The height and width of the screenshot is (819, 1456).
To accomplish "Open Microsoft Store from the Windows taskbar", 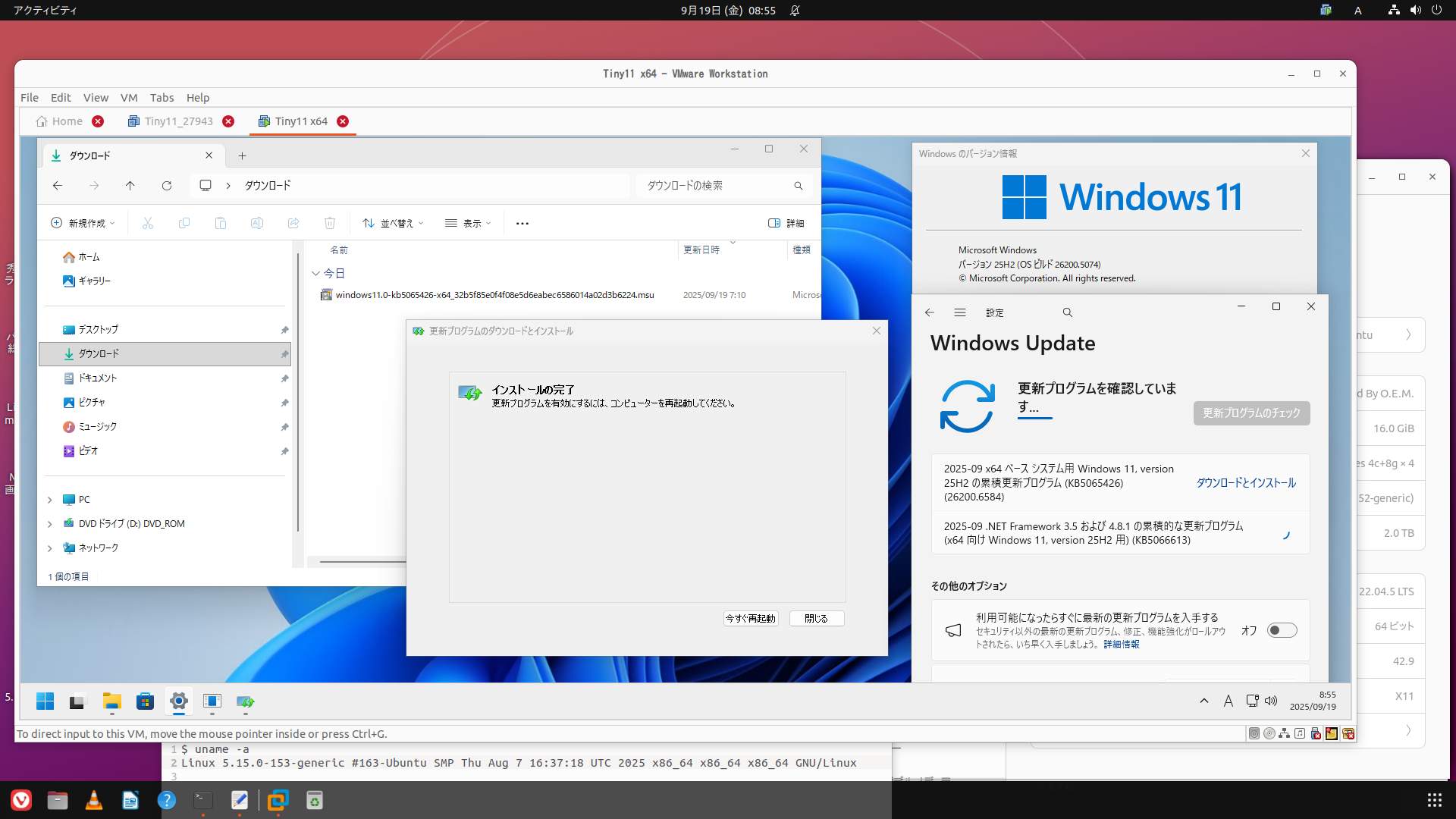I will 145,701.
